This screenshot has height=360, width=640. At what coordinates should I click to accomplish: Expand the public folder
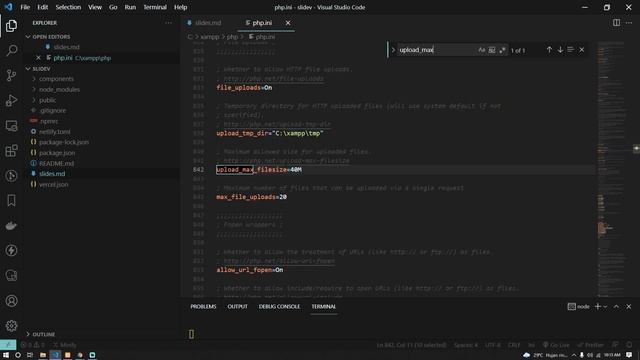pyautogui.click(x=47, y=100)
